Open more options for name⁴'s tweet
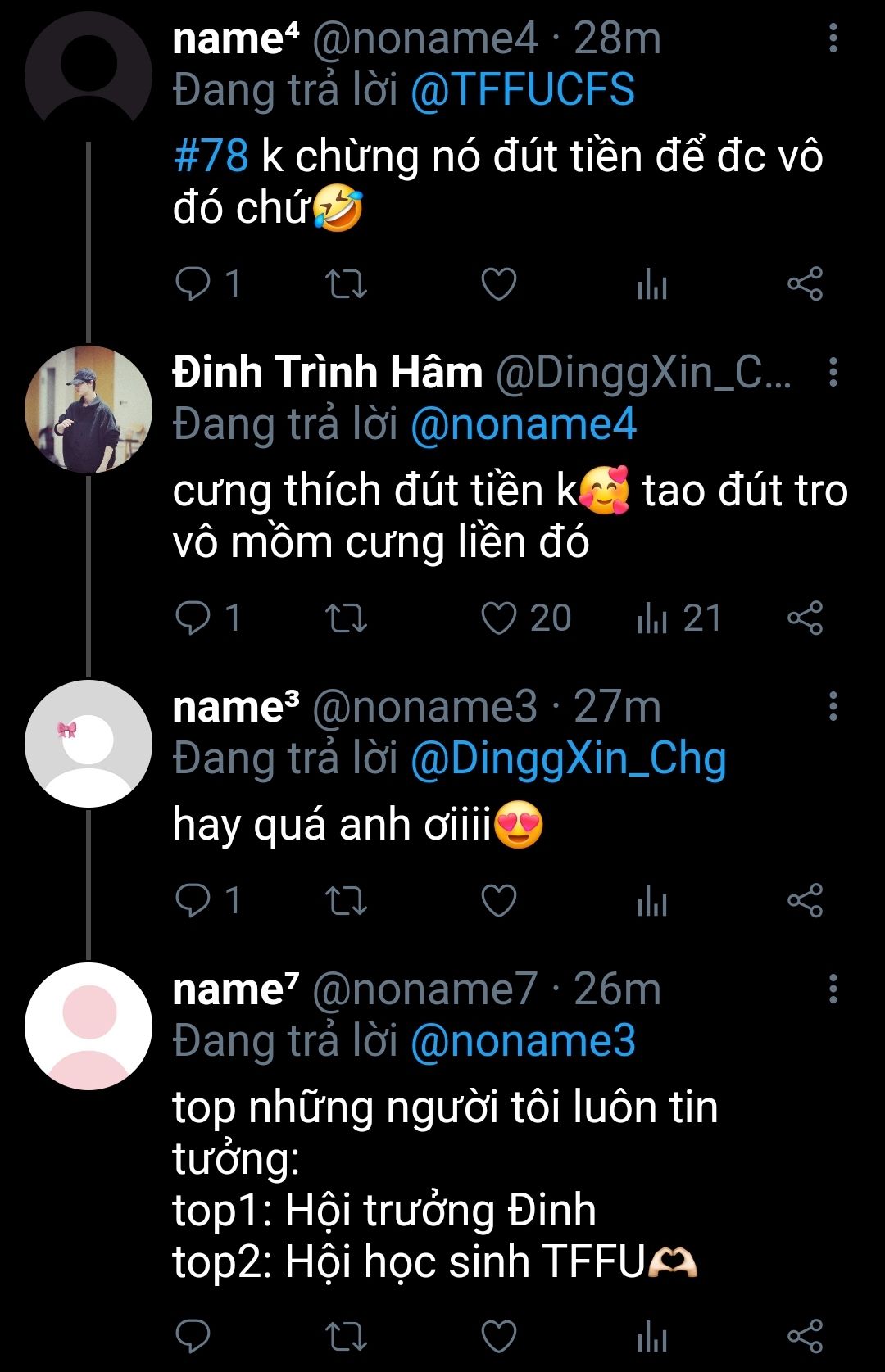The image size is (885, 1372). click(833, 38)
